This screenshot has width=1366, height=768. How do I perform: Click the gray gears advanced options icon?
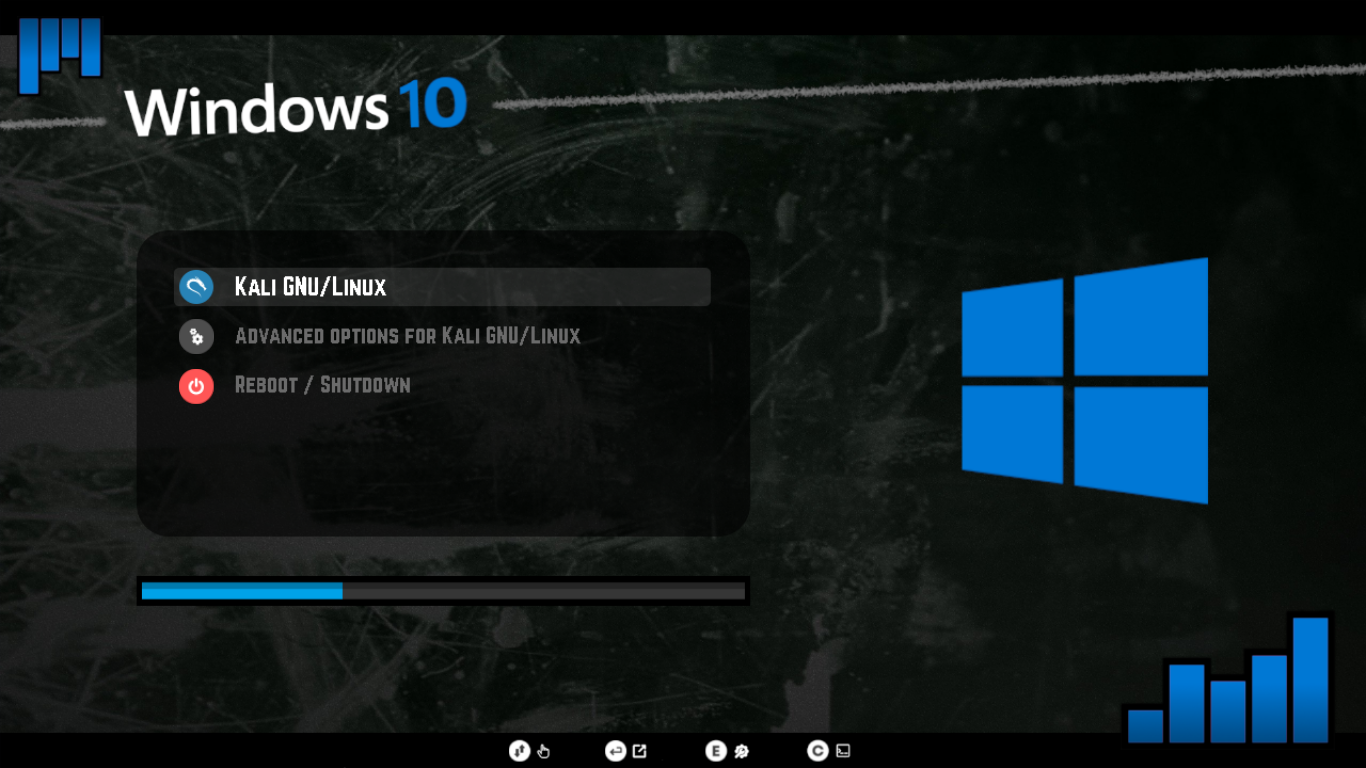[196, 336]
